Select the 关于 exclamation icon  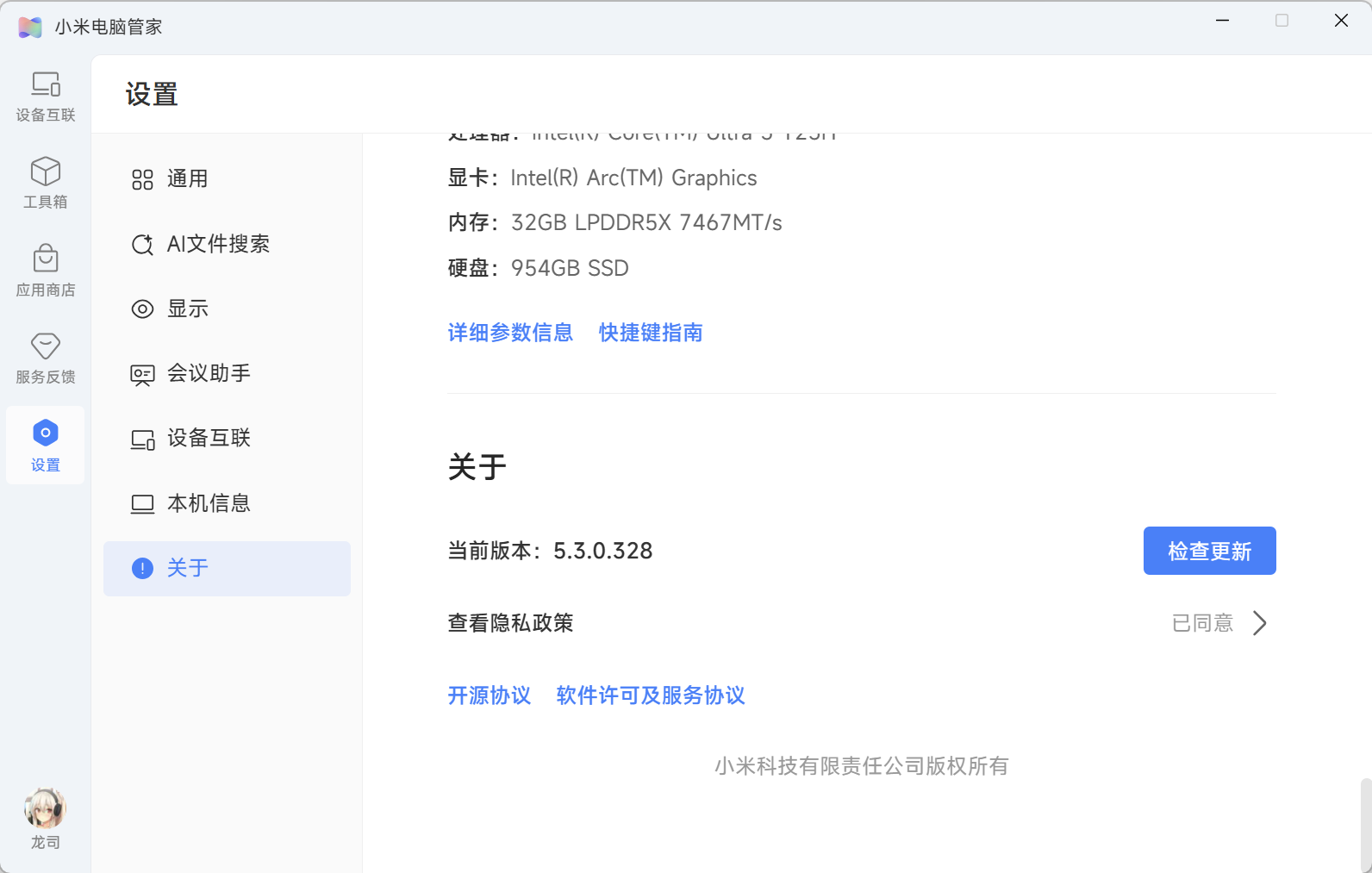coord(142,568)
